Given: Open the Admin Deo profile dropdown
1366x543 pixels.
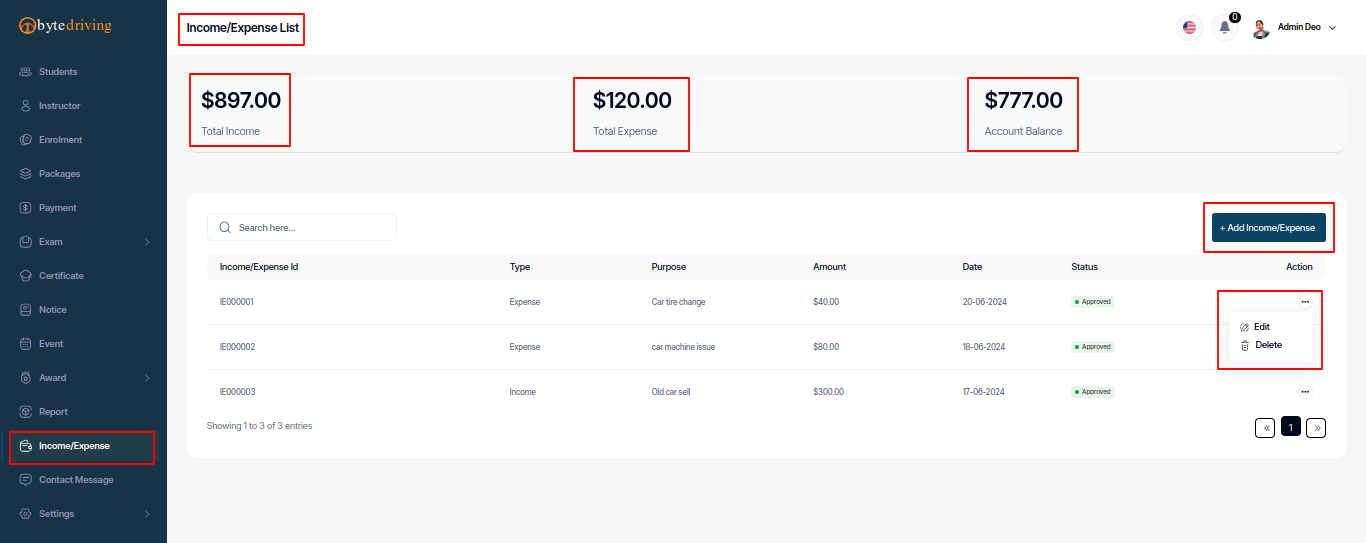Looking at the screenshot, I should tap(1294, 27).
